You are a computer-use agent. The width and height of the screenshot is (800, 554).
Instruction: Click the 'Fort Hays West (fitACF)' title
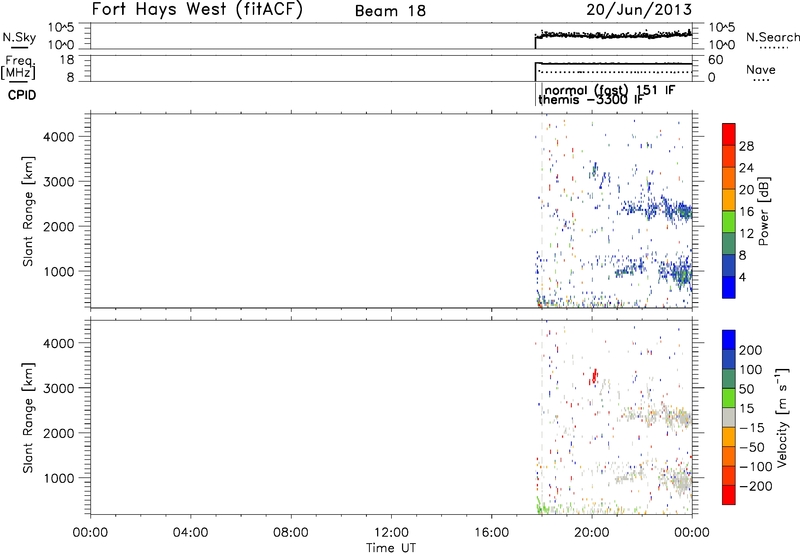197,10
